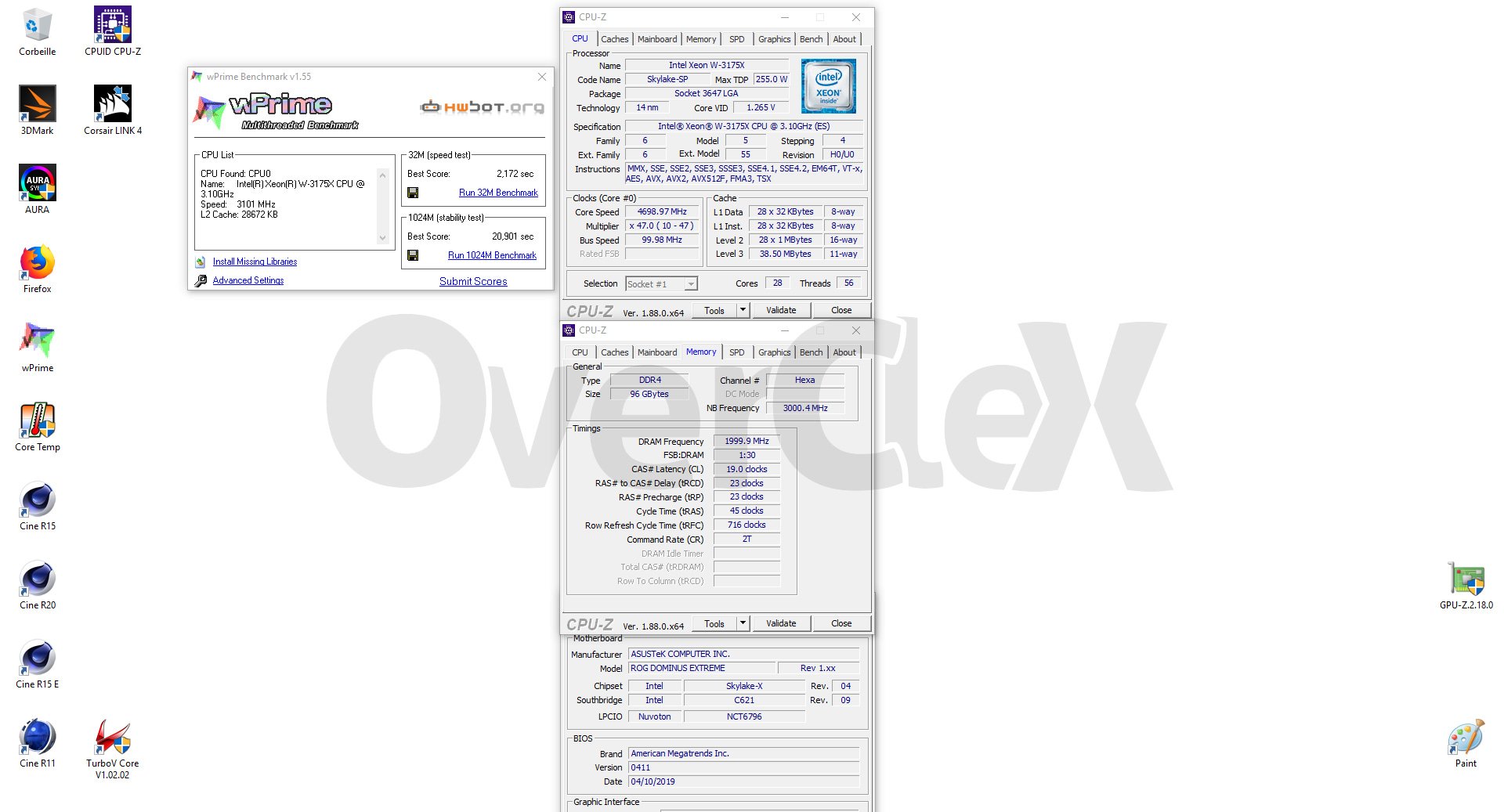Click the ROG DOMINUS EXTREME model field
The width and height of the screenshot is (1504, 812).
pos(702,668)
